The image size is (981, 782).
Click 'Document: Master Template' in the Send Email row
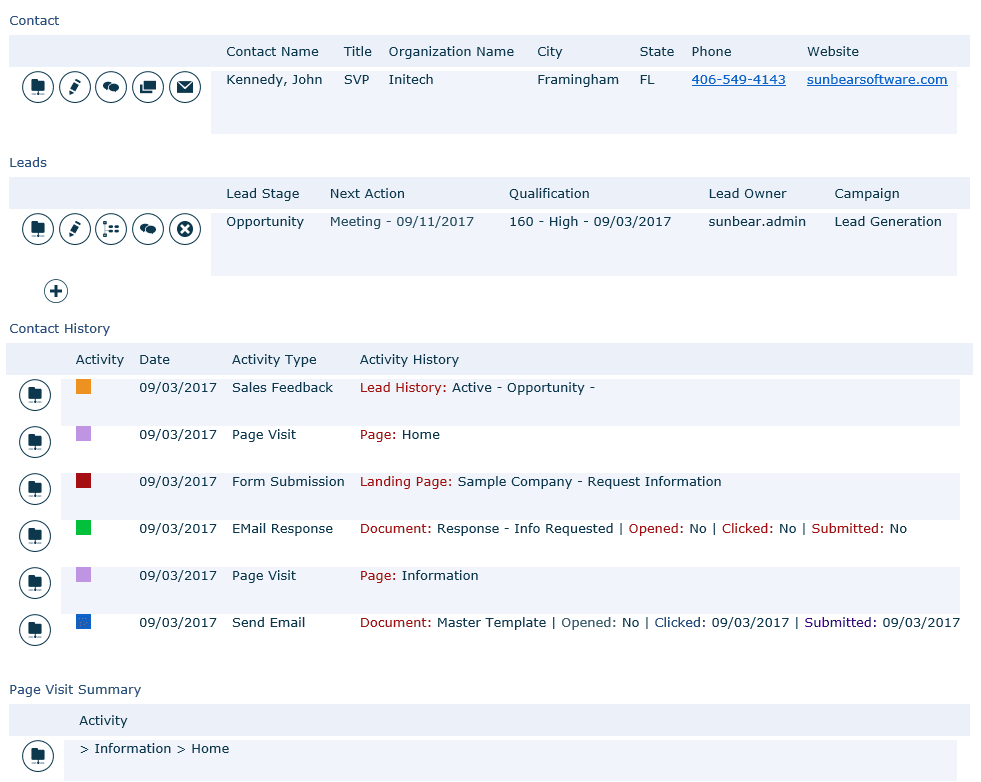452,622
